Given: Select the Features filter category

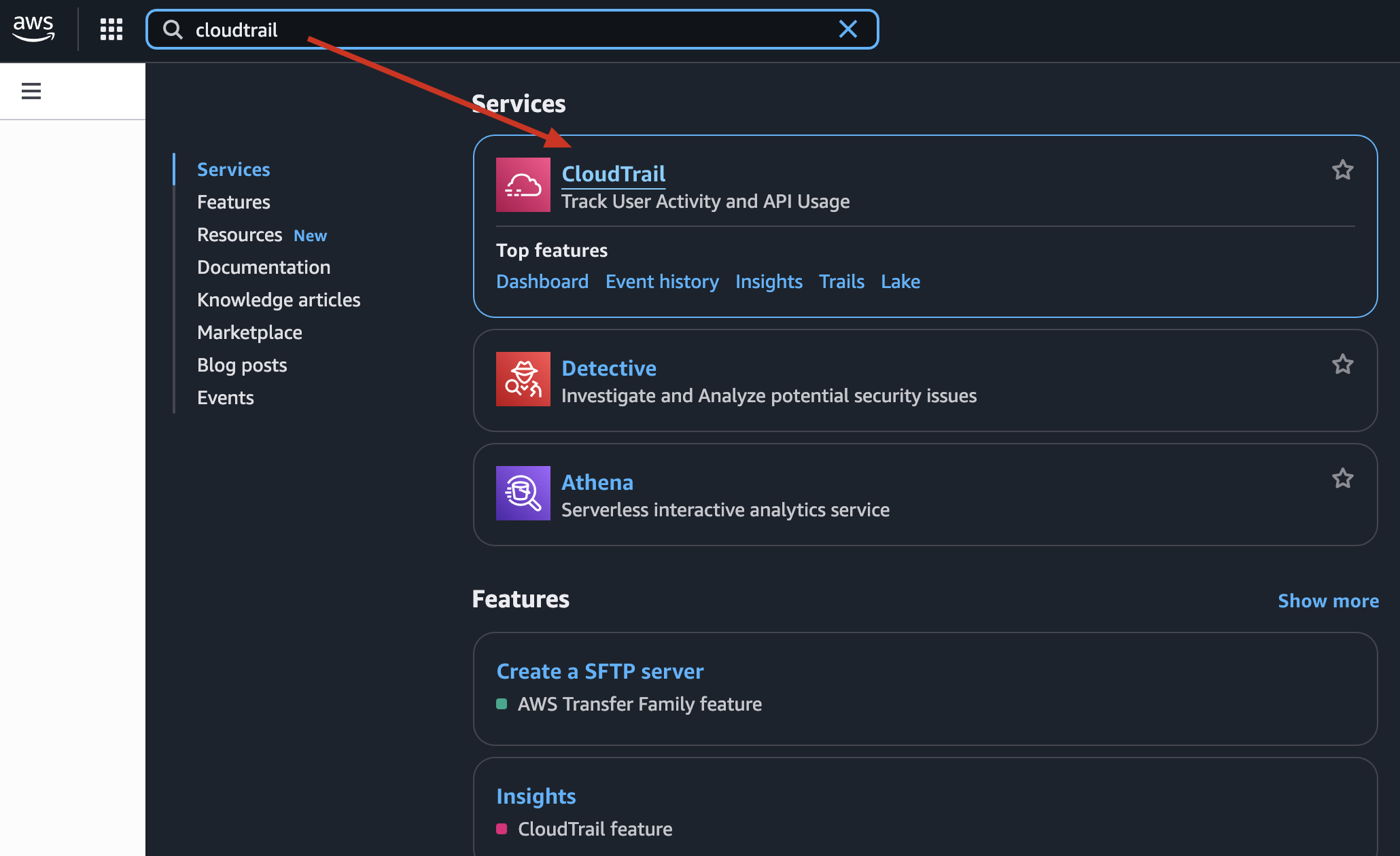Looking at the screenshot, I should pyautogui.click(x=233, y=202).
